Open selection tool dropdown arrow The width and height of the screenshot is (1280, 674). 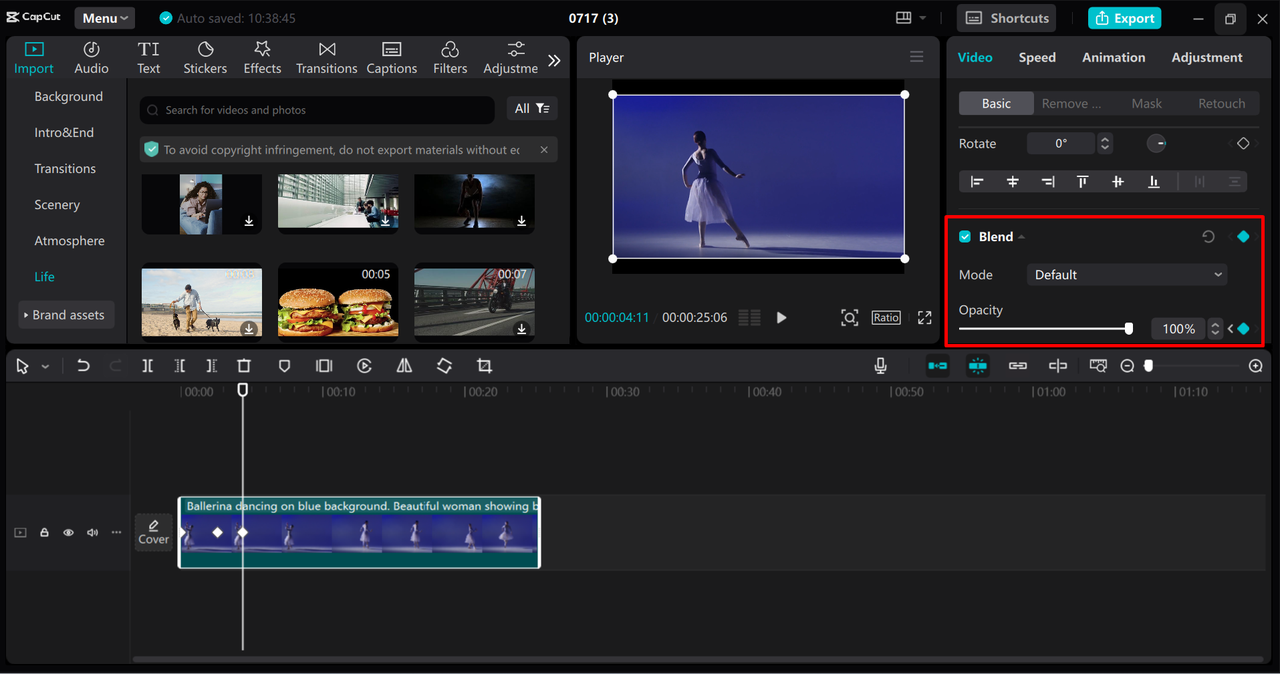46,367
